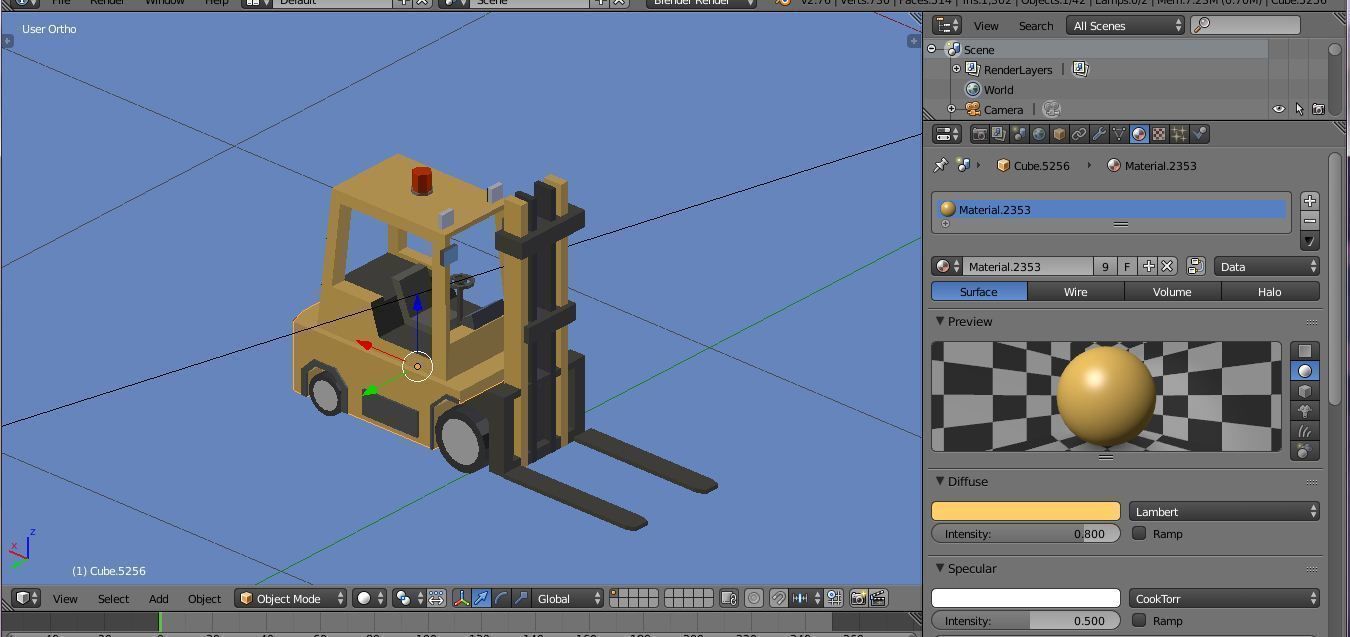Open the World properties tab

1039,134
